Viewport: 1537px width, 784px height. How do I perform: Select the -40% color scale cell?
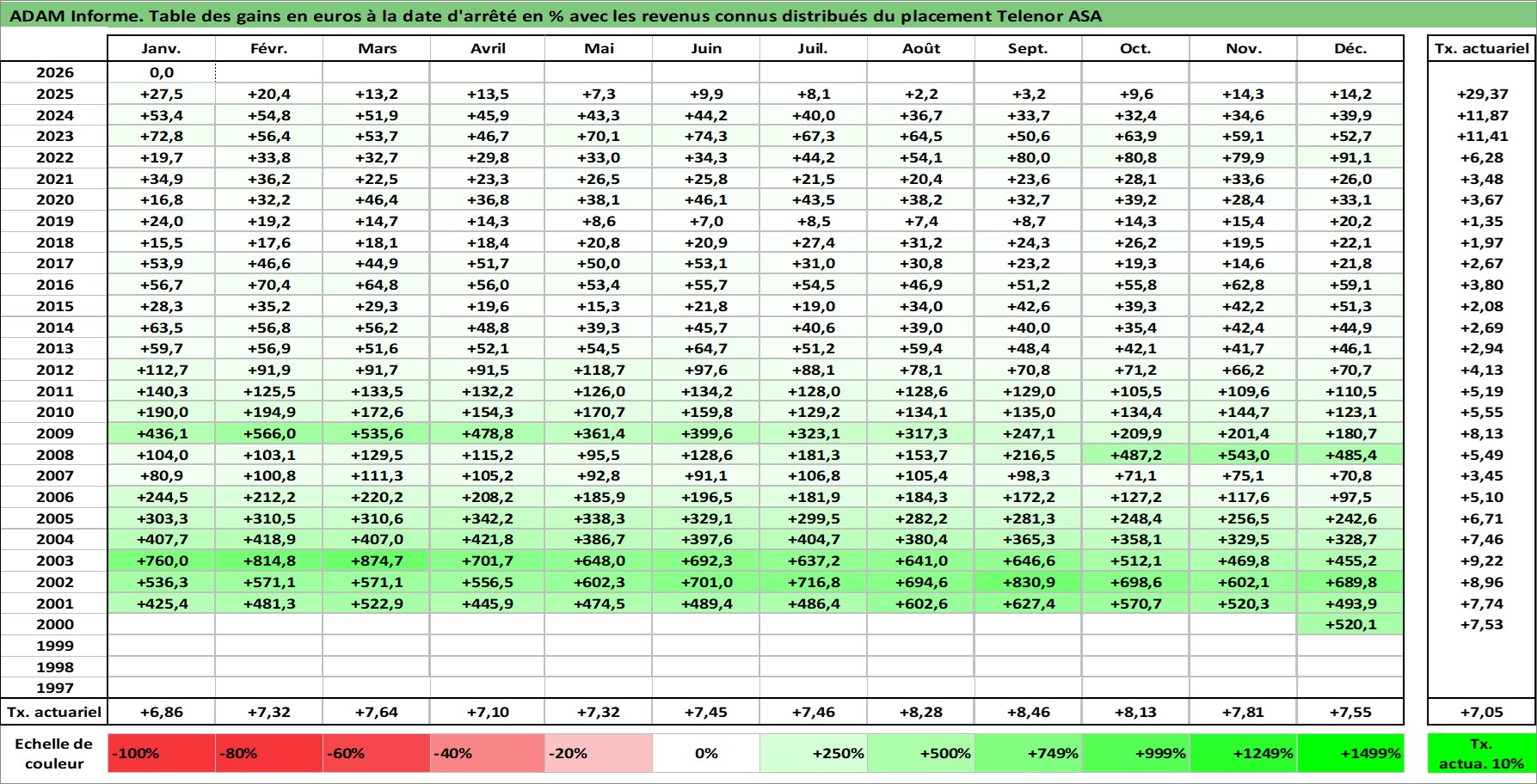[488, 753]
